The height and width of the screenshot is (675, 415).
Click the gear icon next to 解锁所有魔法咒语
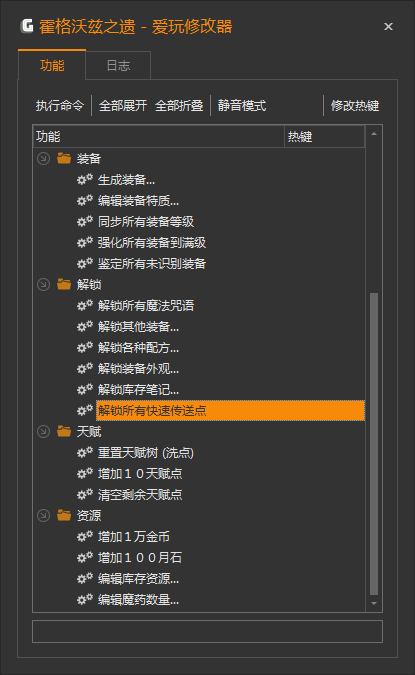85,305
